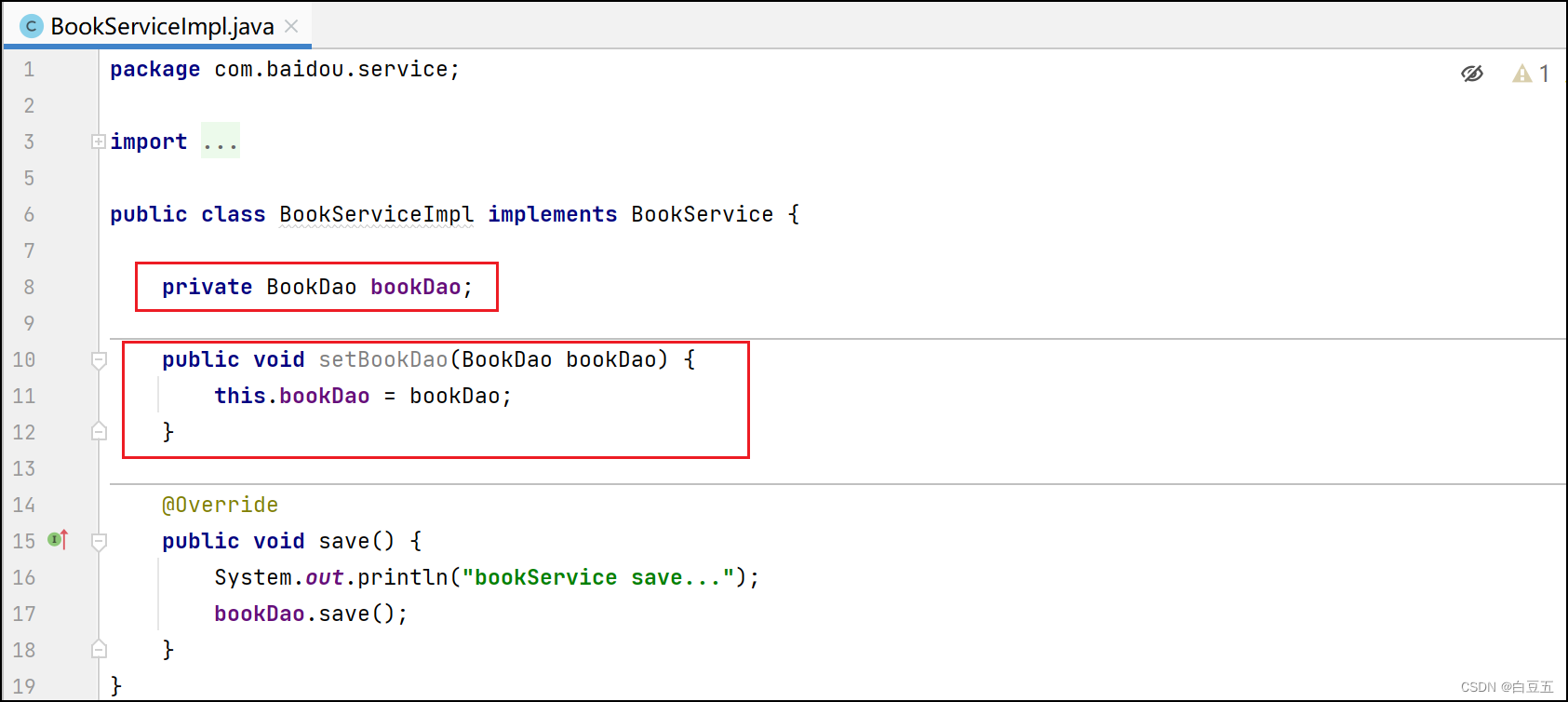Click the private keyword on line 8

(208, 287)
